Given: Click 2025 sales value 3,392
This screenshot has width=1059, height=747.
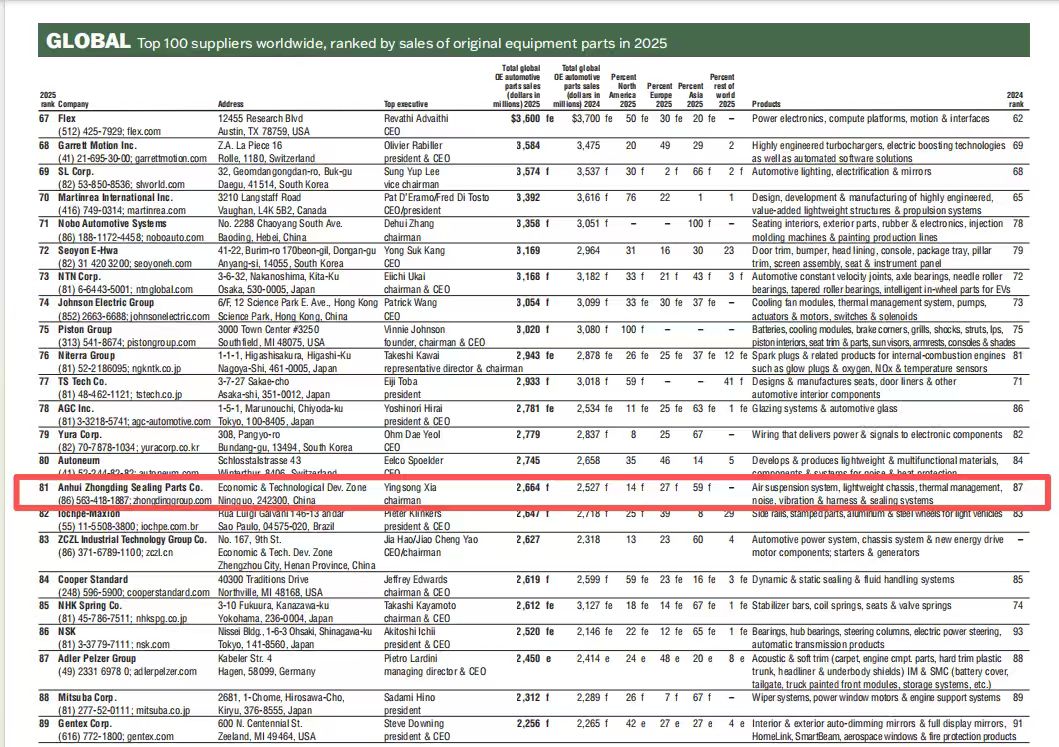Looking at the screenshot, I should (528, 198).
